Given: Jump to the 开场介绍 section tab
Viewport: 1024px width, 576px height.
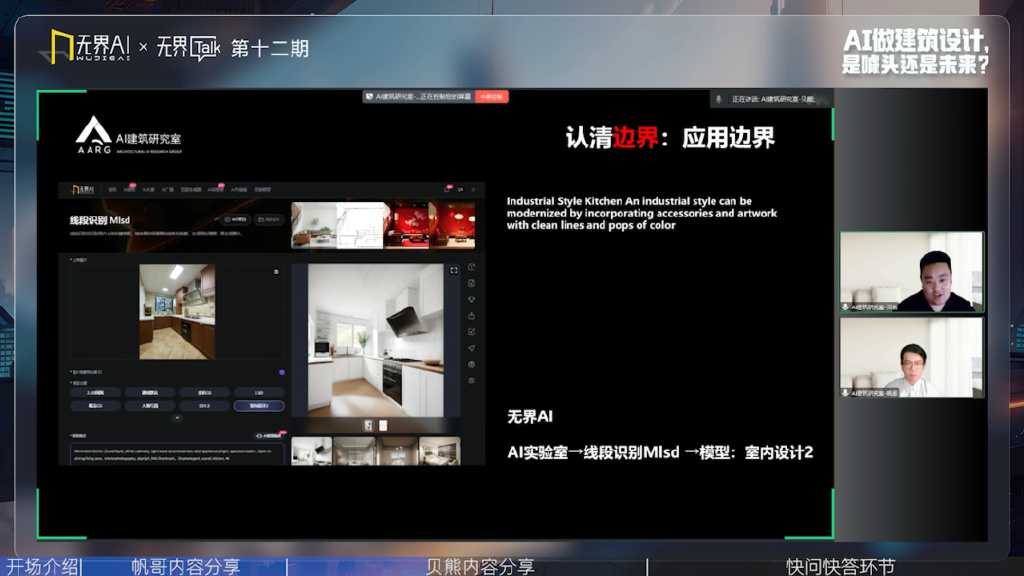Looking at the screenshot, I should point(42,566).
